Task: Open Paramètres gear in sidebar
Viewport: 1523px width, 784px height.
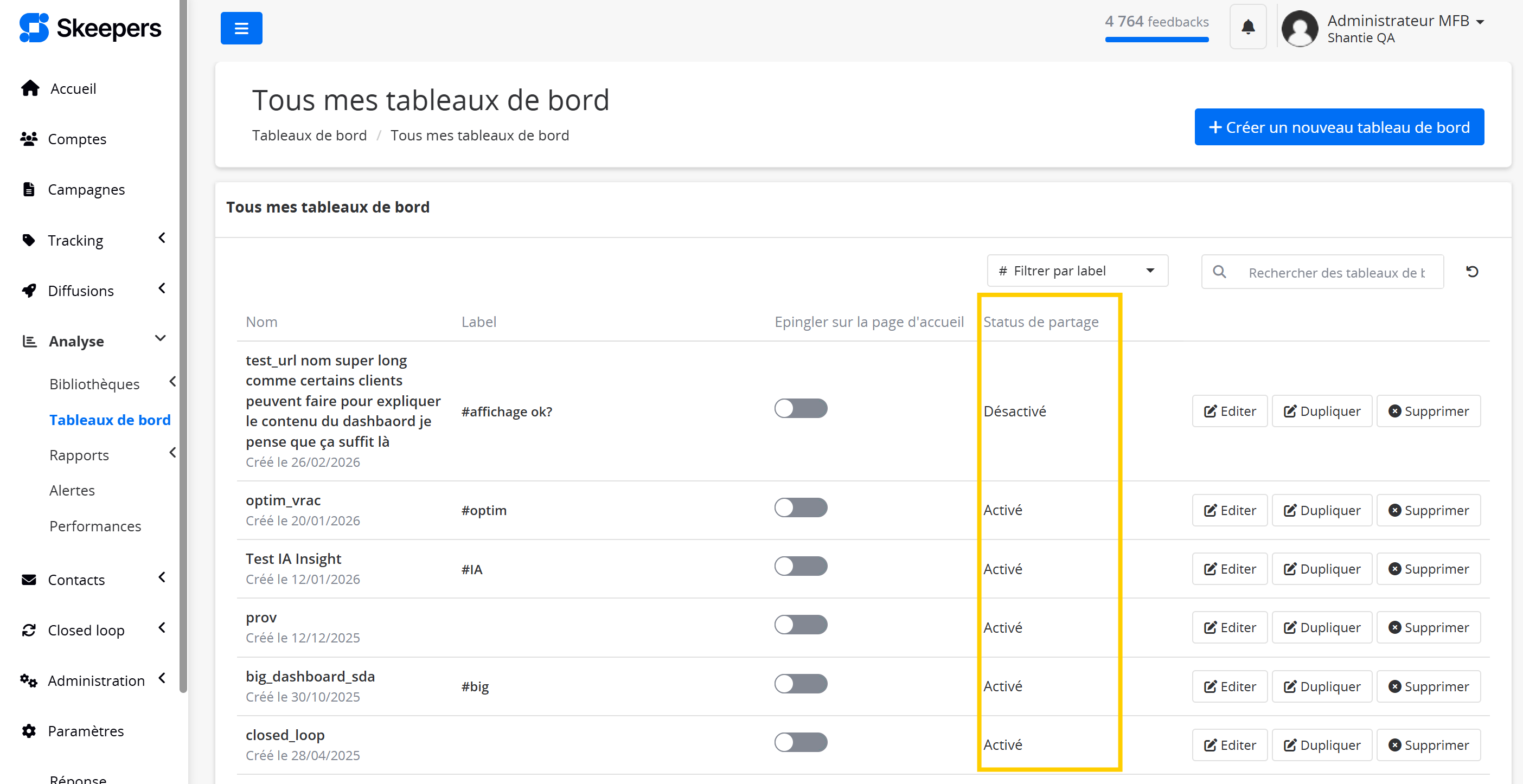Action: click(x=28, y=731)
